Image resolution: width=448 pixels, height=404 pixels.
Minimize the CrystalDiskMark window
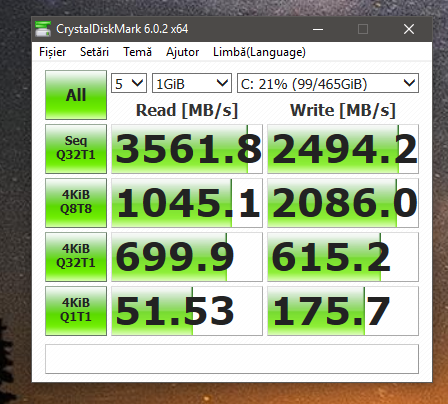tap(318, 29)
